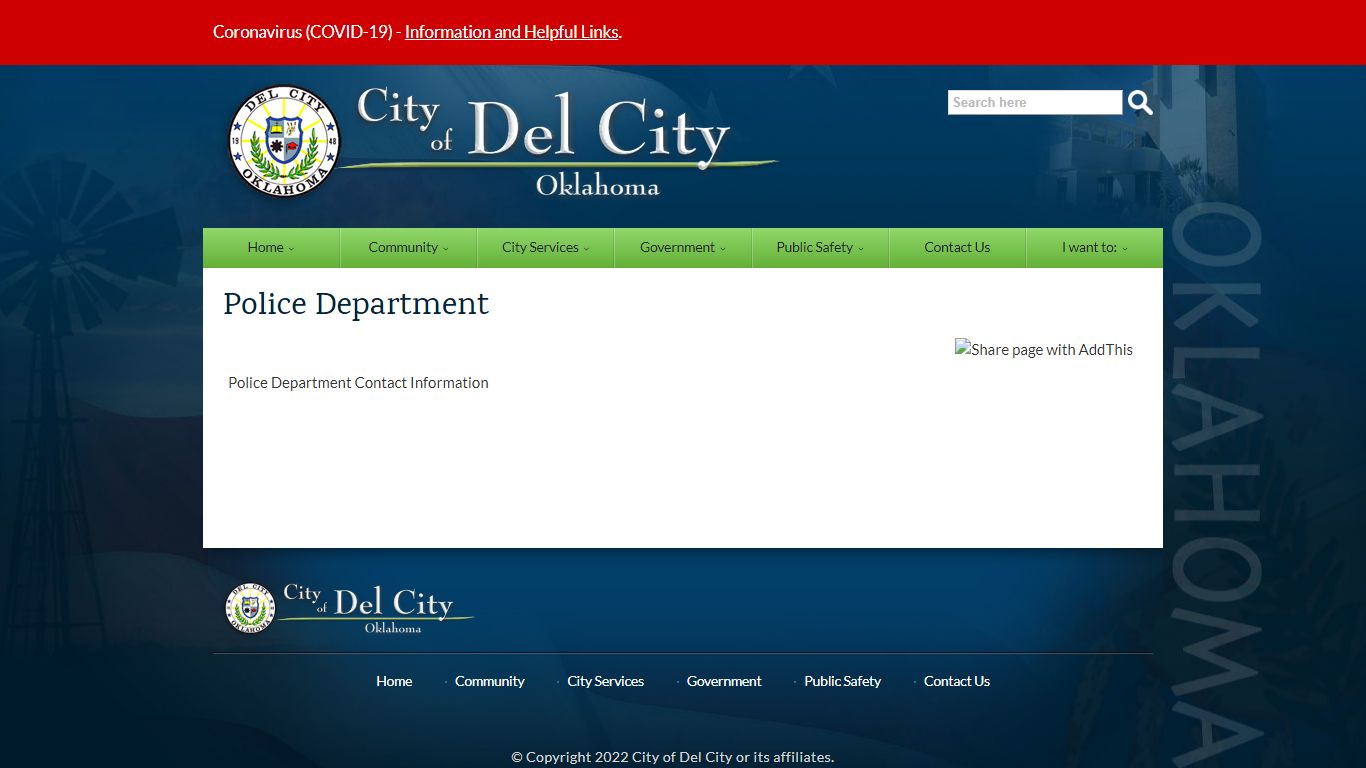This screenshot has width=1366, height=768.
Task: Open the Public Safety dropdown menu
Action: (x=820, y=248)
